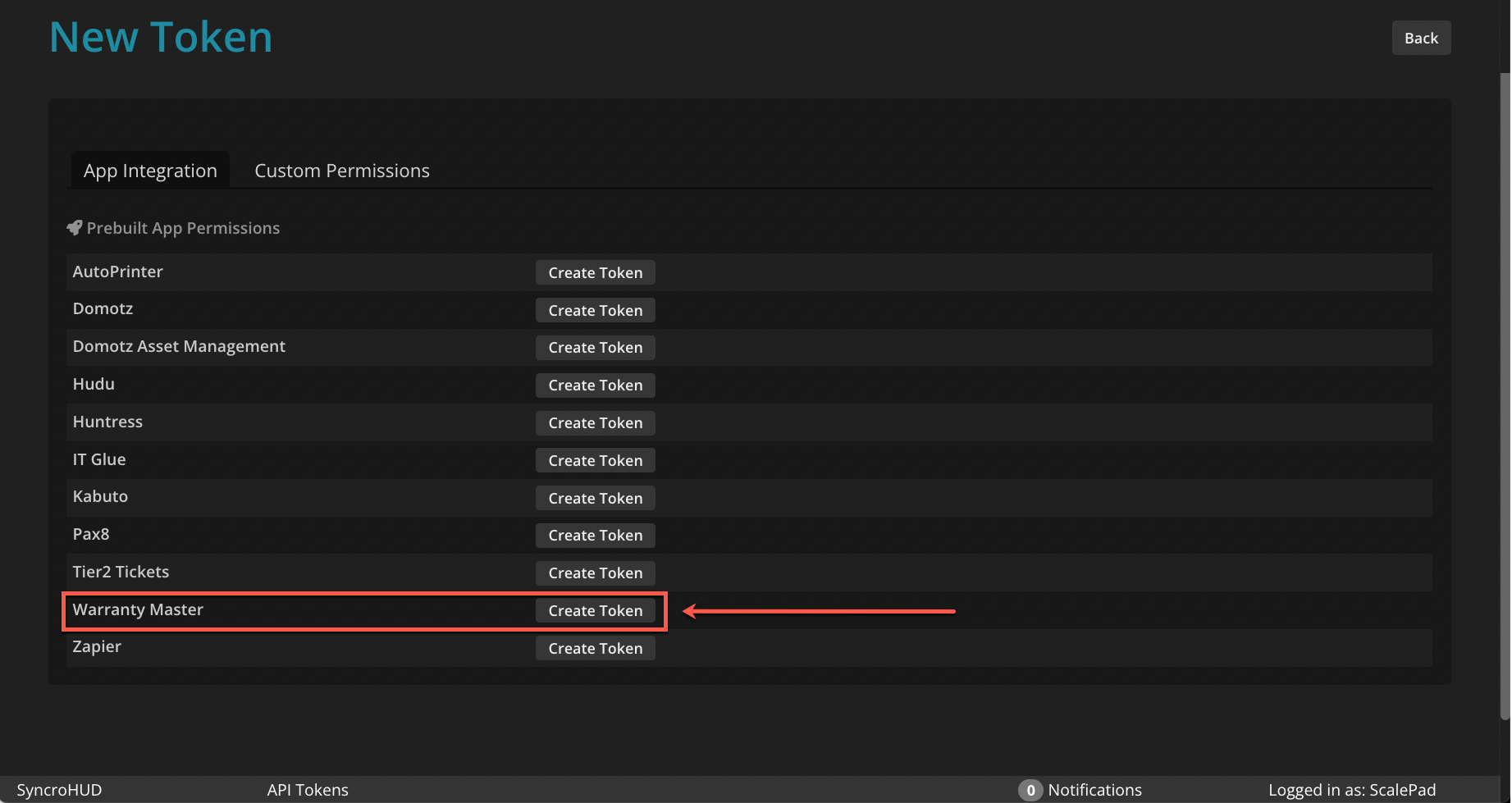Select the Kabuto row label
The image size is (1512, 803).
point(100,496)
